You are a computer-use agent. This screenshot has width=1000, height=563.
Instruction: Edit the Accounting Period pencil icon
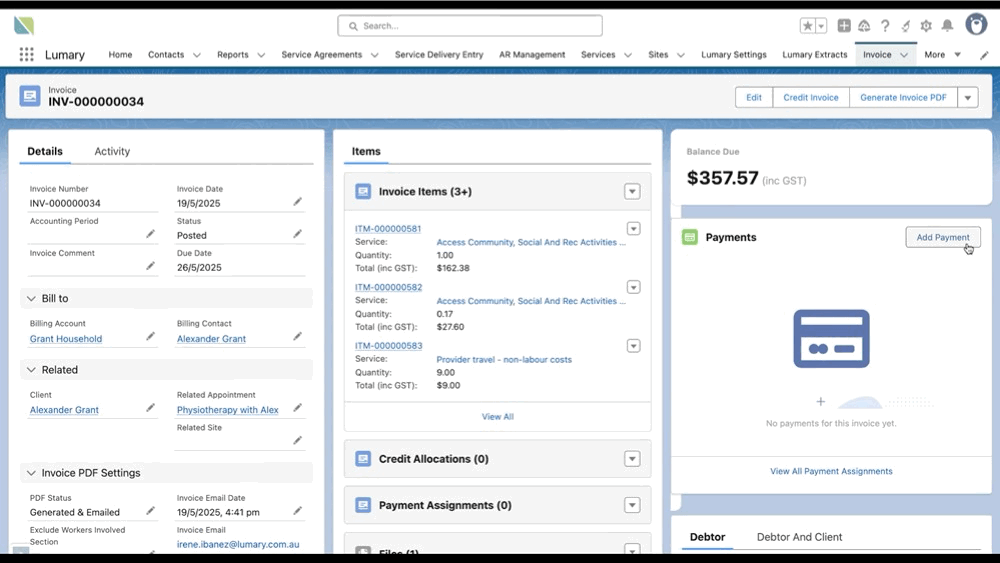tap(150, 234)
